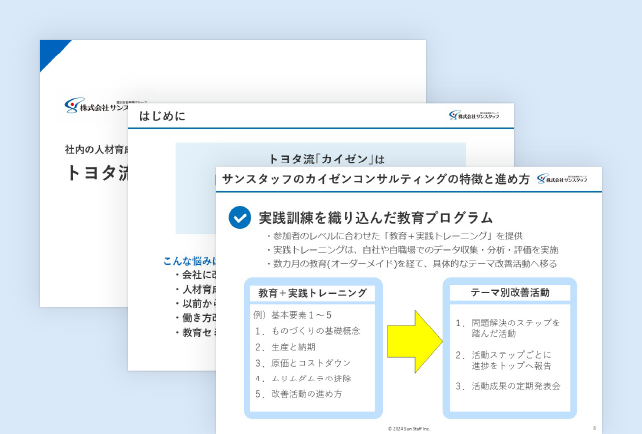
Task: Click the bullet starting 働き方
Action: (195, 318)
